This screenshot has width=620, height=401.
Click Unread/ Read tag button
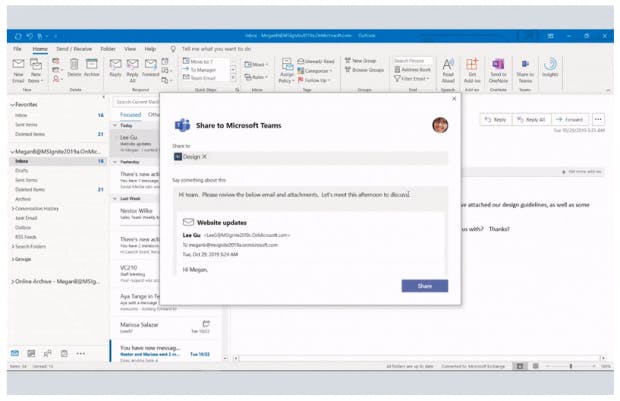[316, 61]
